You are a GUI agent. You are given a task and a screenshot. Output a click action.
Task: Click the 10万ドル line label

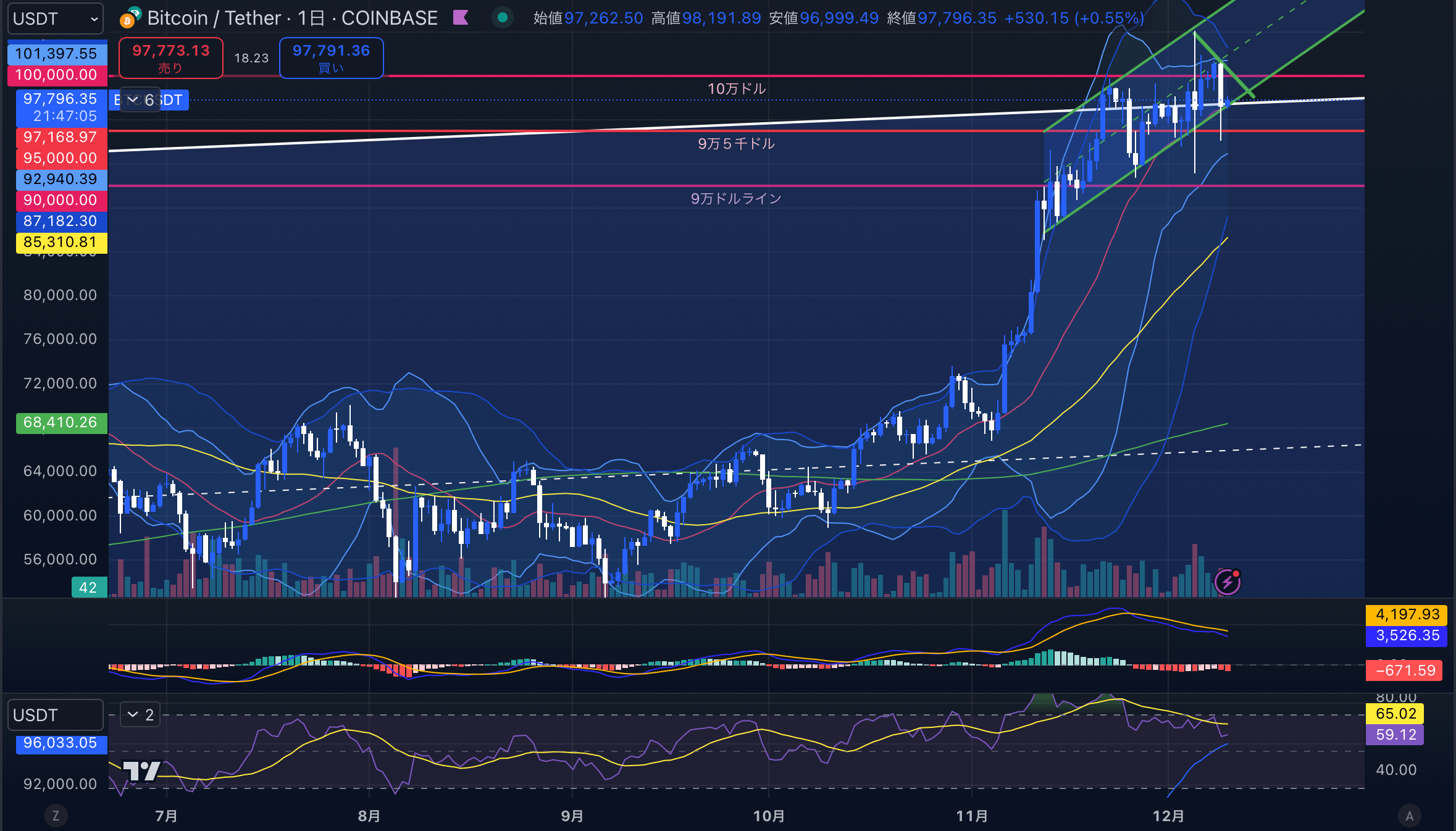pyautogui.click(x=737, y=89)
